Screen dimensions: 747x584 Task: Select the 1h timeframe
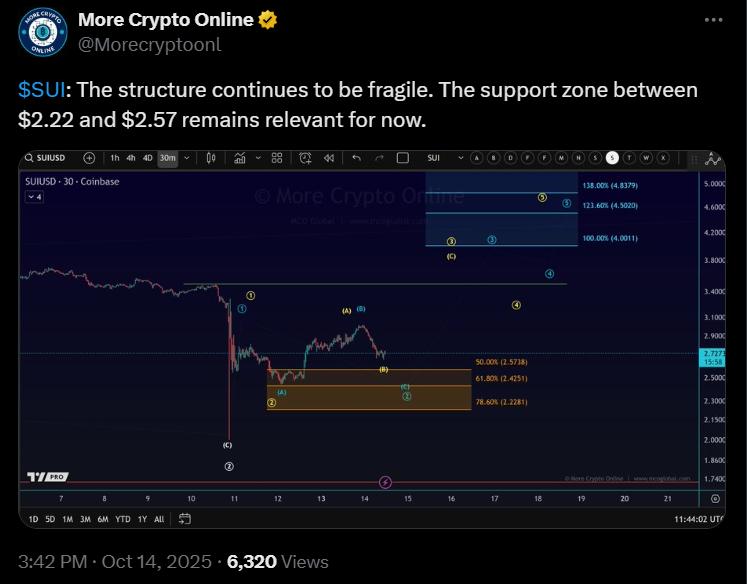[115, 158]
